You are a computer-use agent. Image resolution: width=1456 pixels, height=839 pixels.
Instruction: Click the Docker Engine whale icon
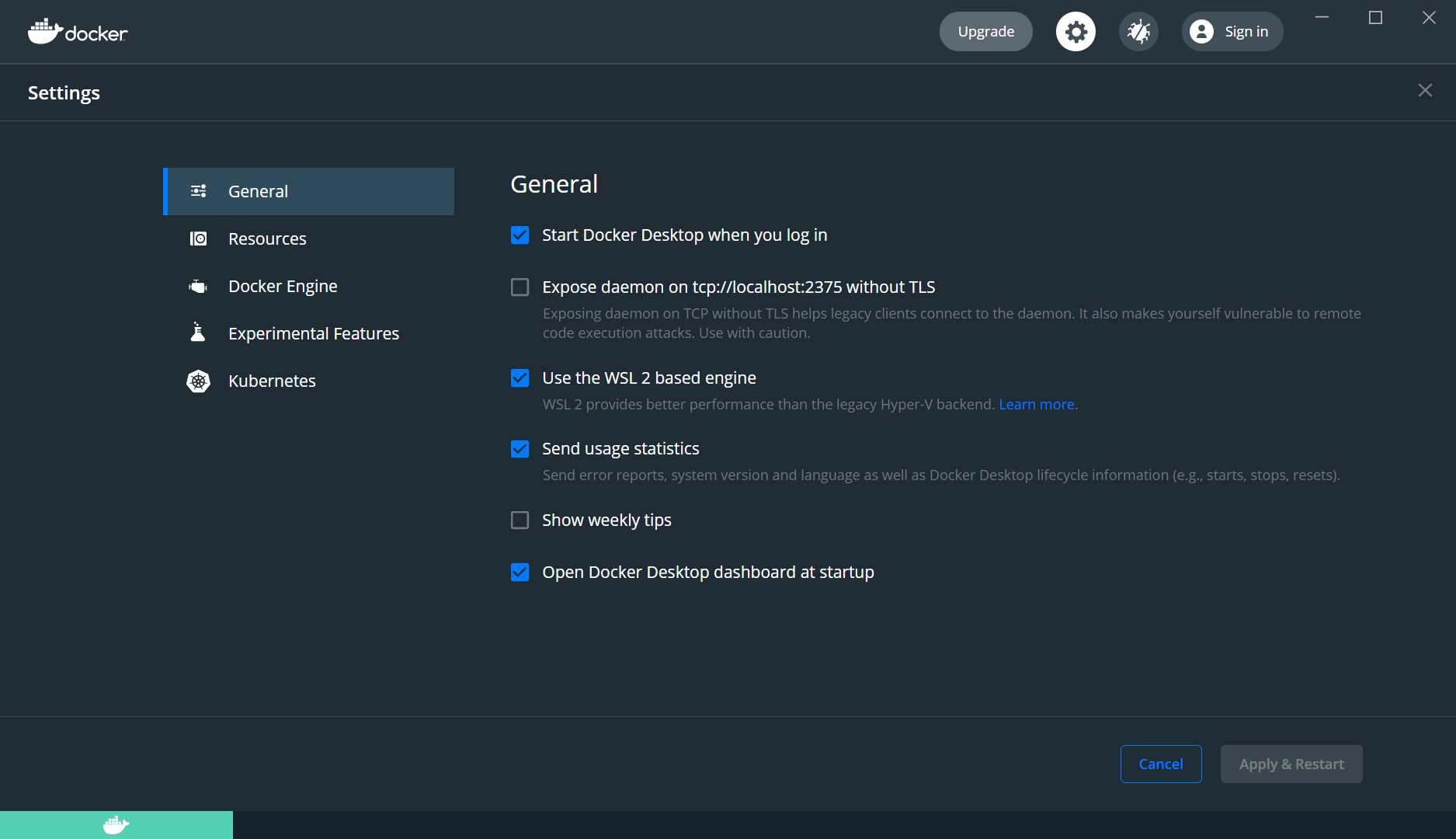(x=199, y=286)
